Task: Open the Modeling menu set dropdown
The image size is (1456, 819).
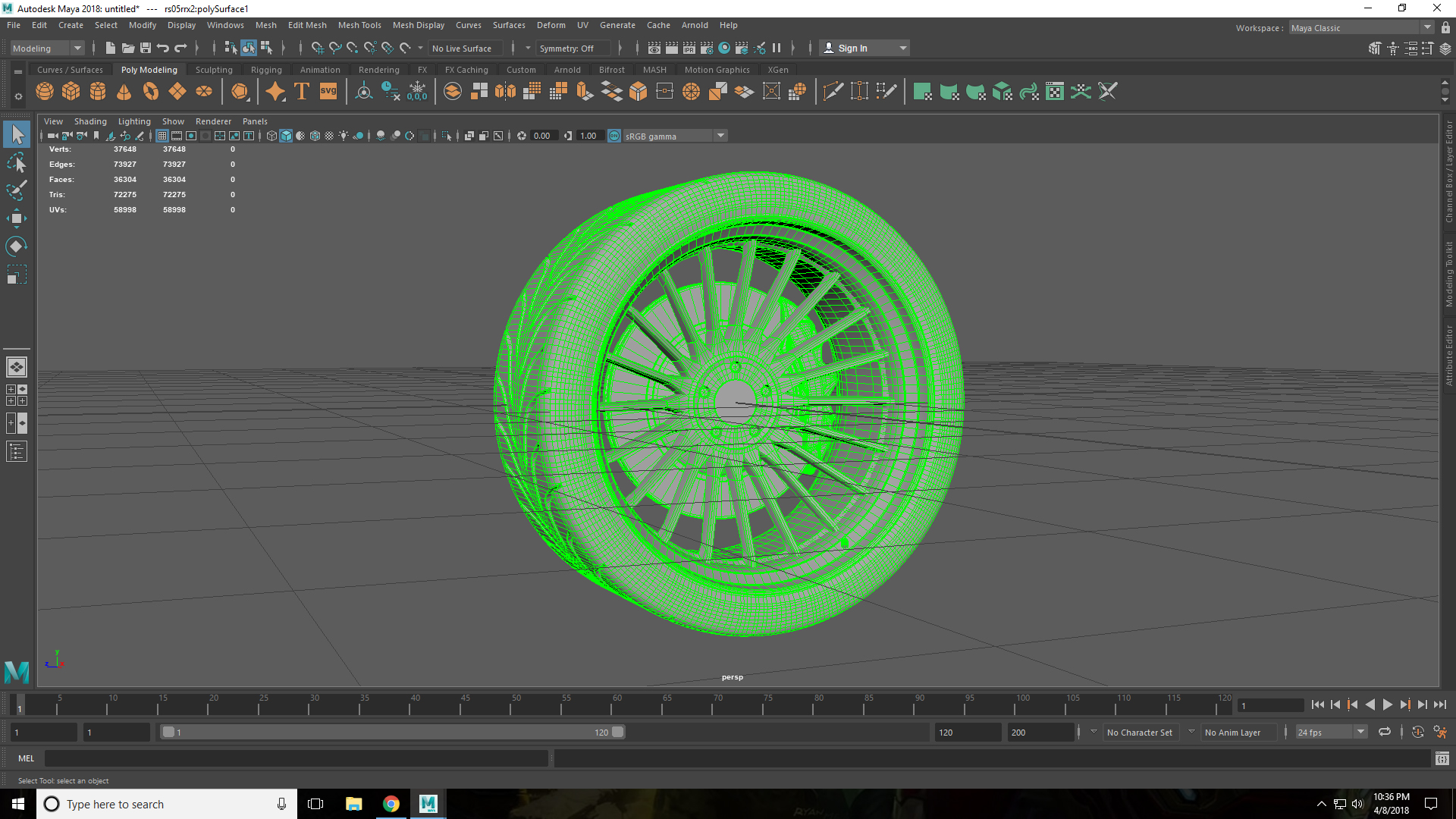Action: pyautogui.click(x=47, y=49)
